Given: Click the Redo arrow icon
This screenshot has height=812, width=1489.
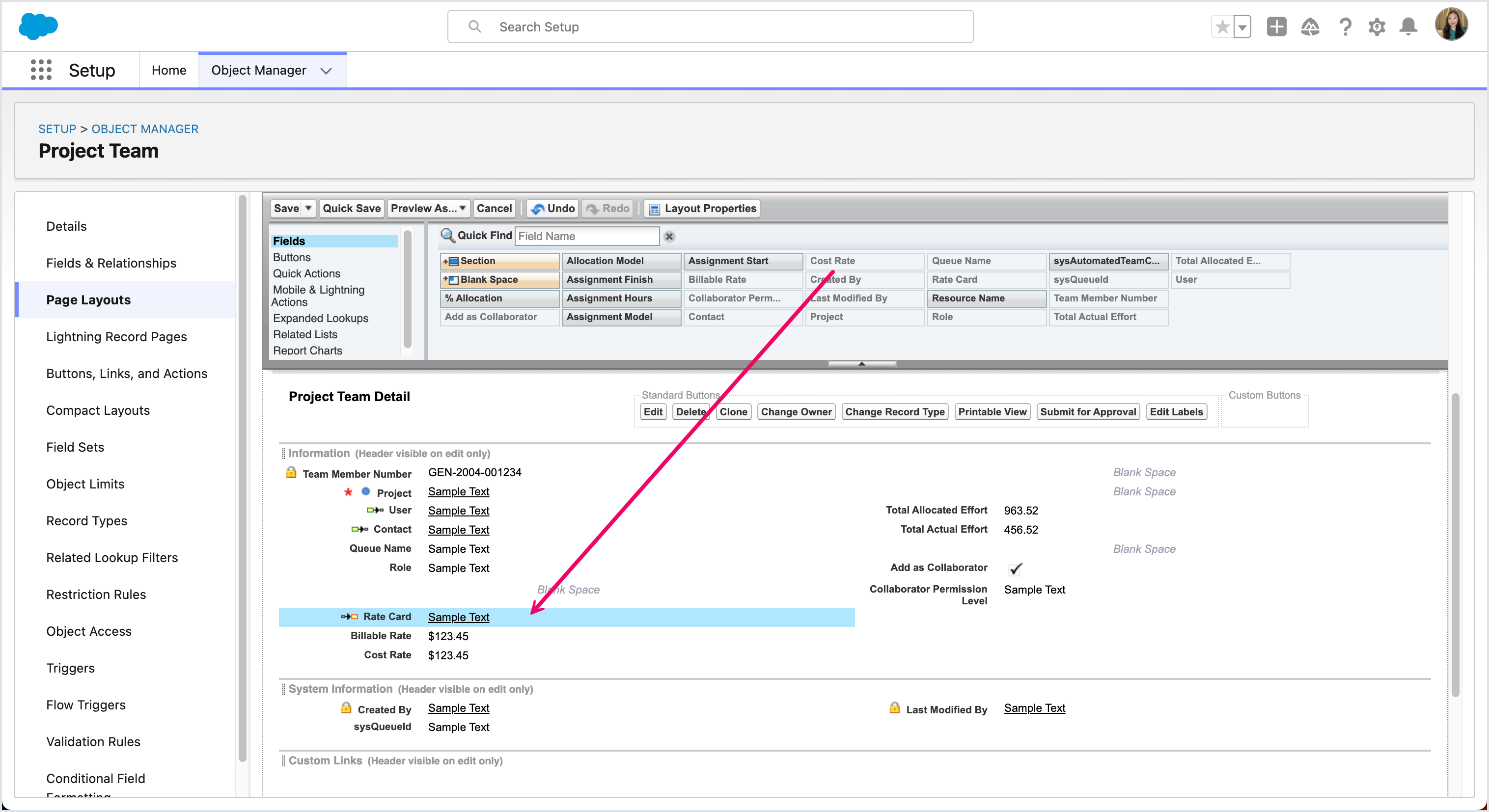Looking at the screenshot, I should click(592, 209).
